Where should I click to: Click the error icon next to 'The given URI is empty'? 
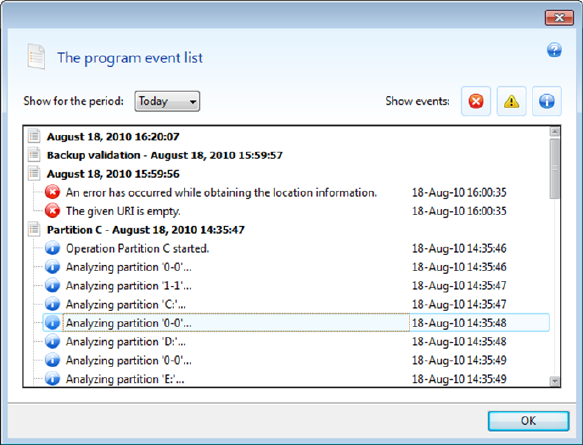pos(52,211)
